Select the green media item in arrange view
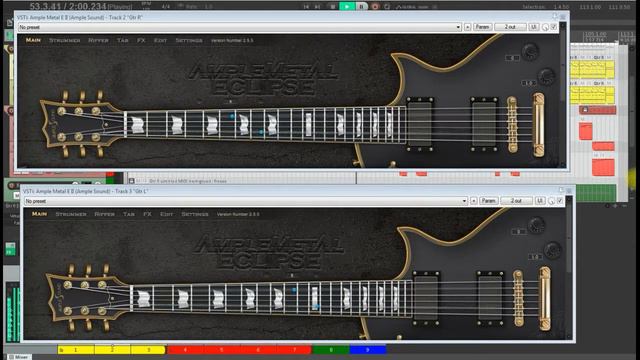Image resolution: width=640 pixels, height=360 pixels. click(596, 193)
